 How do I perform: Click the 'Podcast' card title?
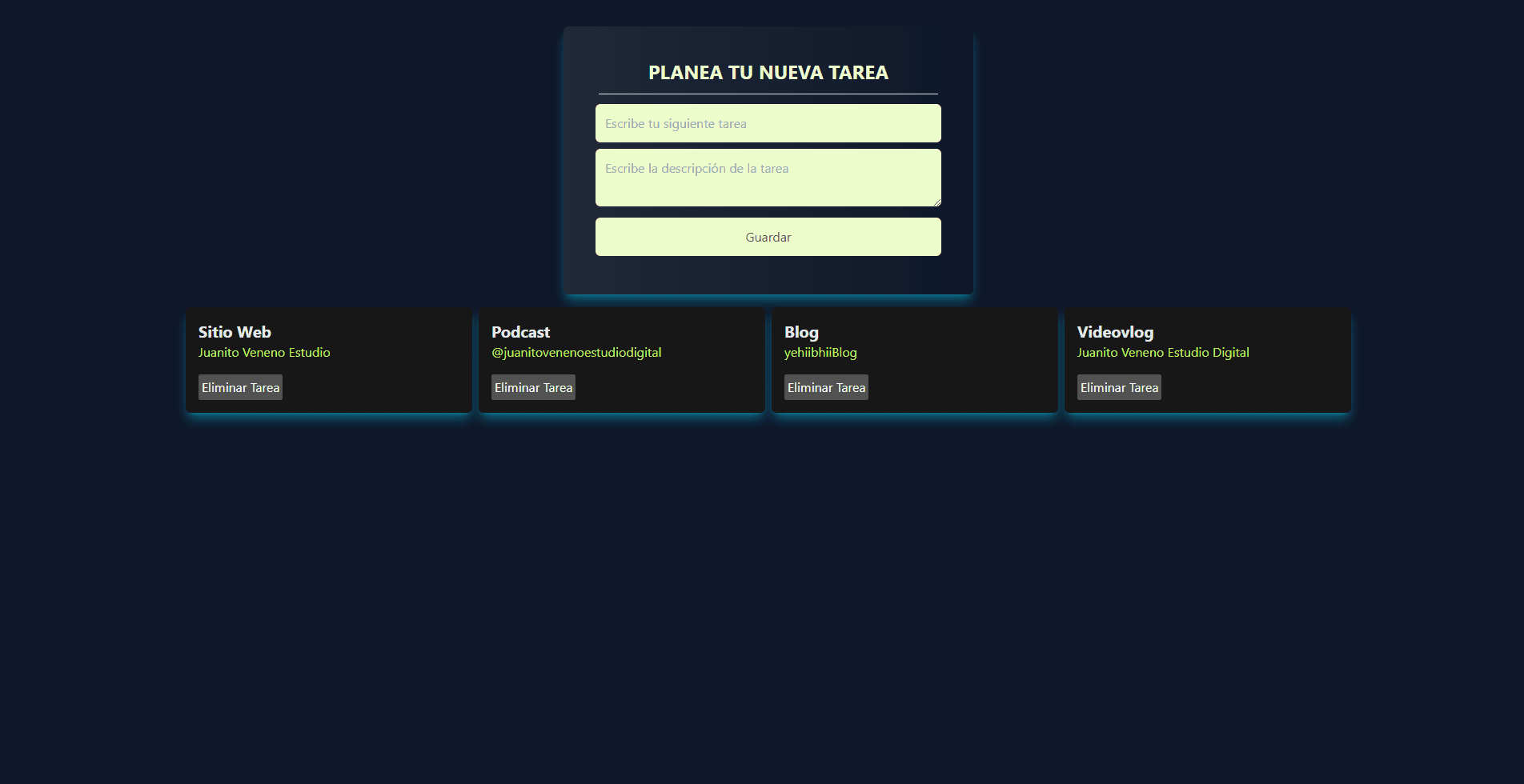click(x=520, y=332)
